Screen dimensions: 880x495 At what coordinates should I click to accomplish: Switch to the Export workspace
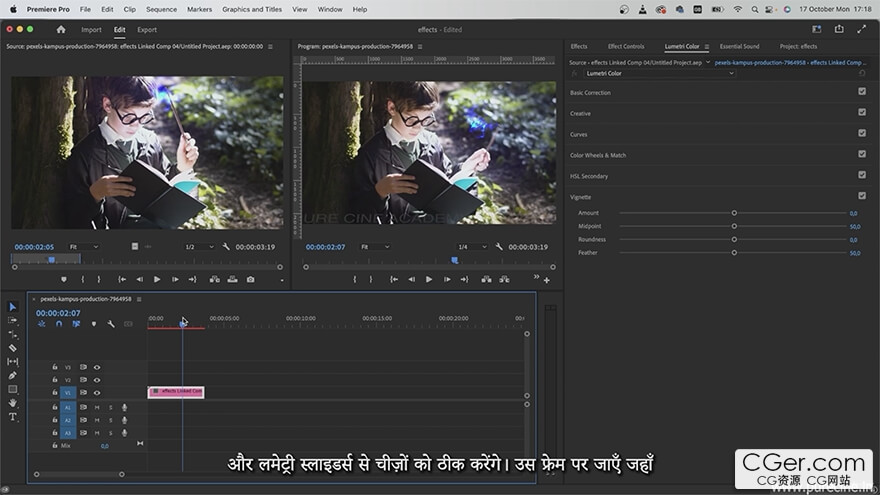(147, 30)
